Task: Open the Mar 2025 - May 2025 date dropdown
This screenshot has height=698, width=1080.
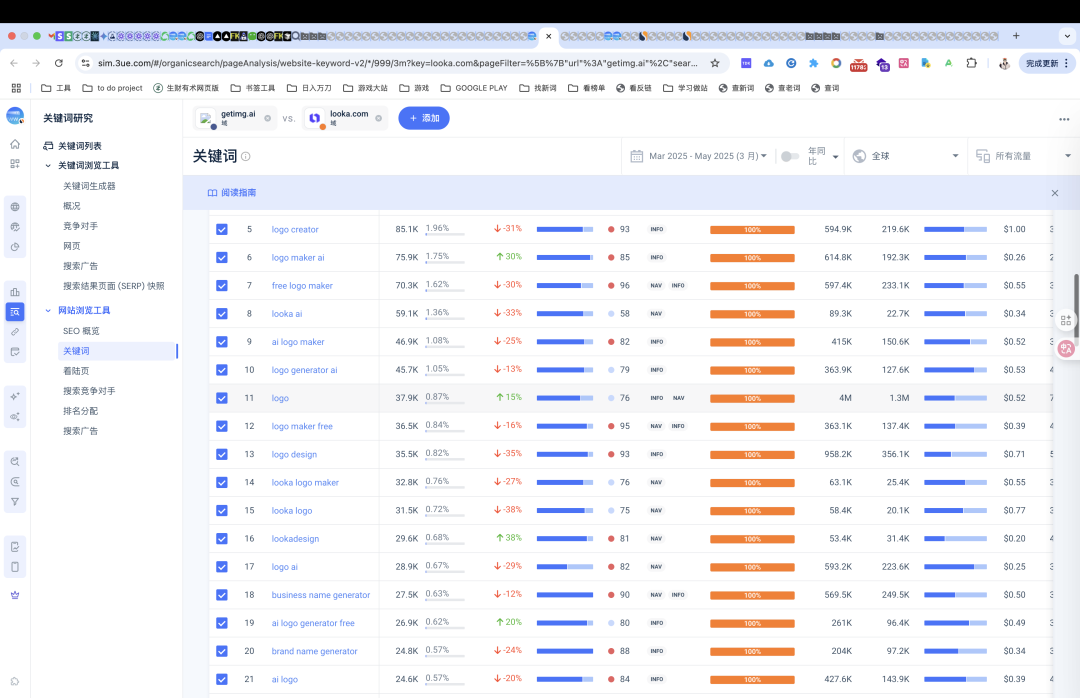Action: (x=707, y=156)
